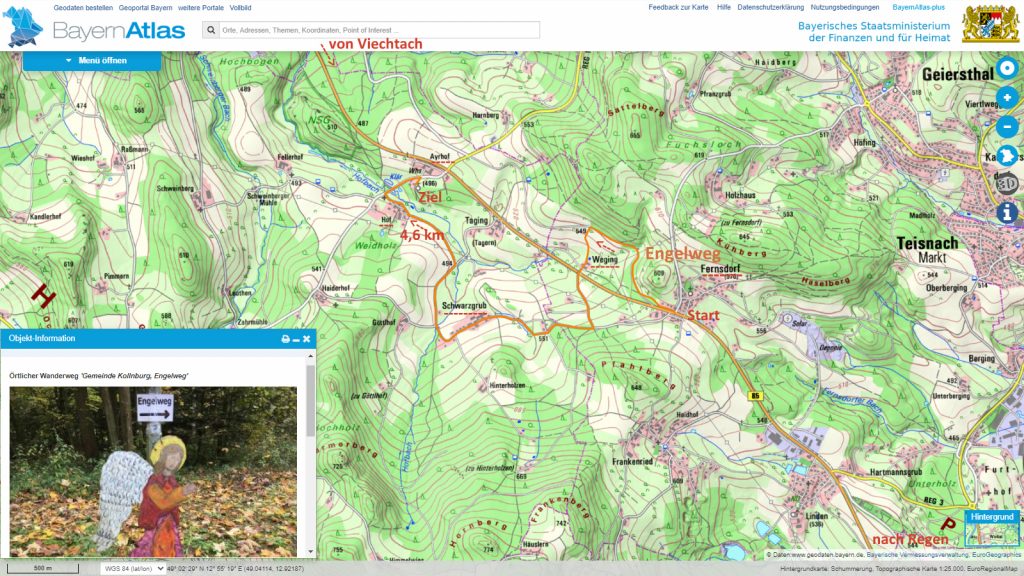Click the Objekt-Information panel title
1024x576 pixels.
pyautogui.click(x=42, y=338)
